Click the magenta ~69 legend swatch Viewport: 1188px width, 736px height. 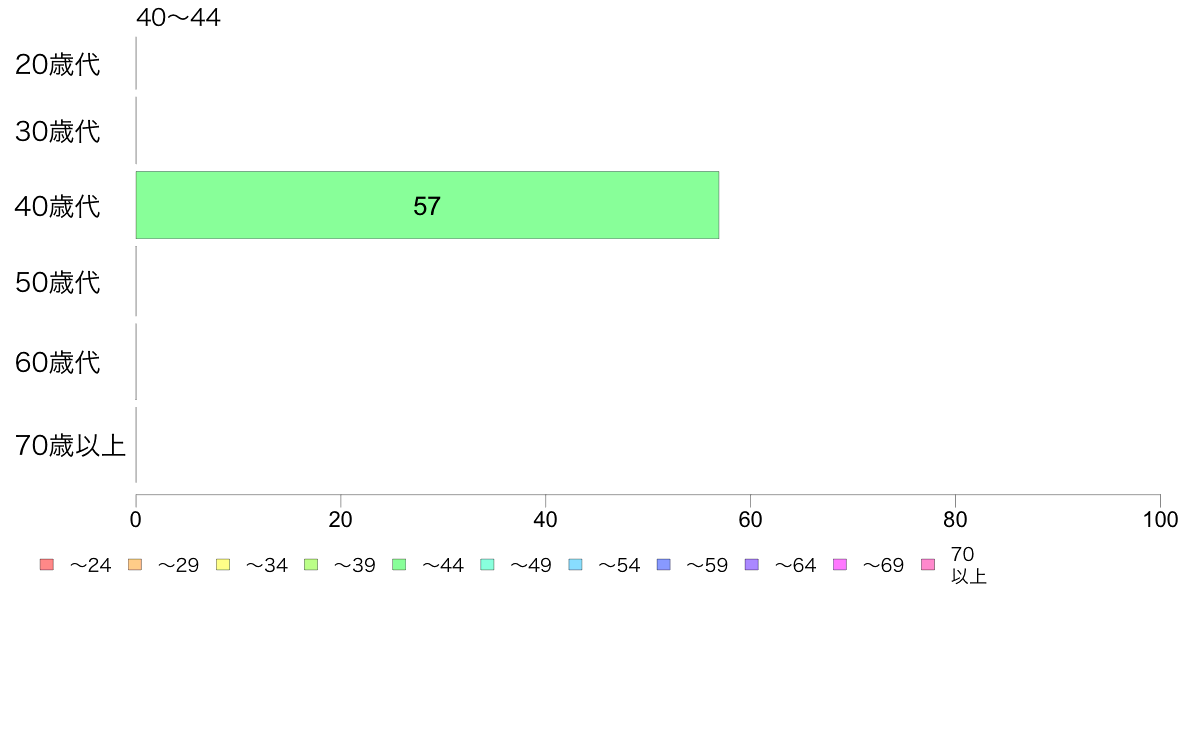click(839, 565)
